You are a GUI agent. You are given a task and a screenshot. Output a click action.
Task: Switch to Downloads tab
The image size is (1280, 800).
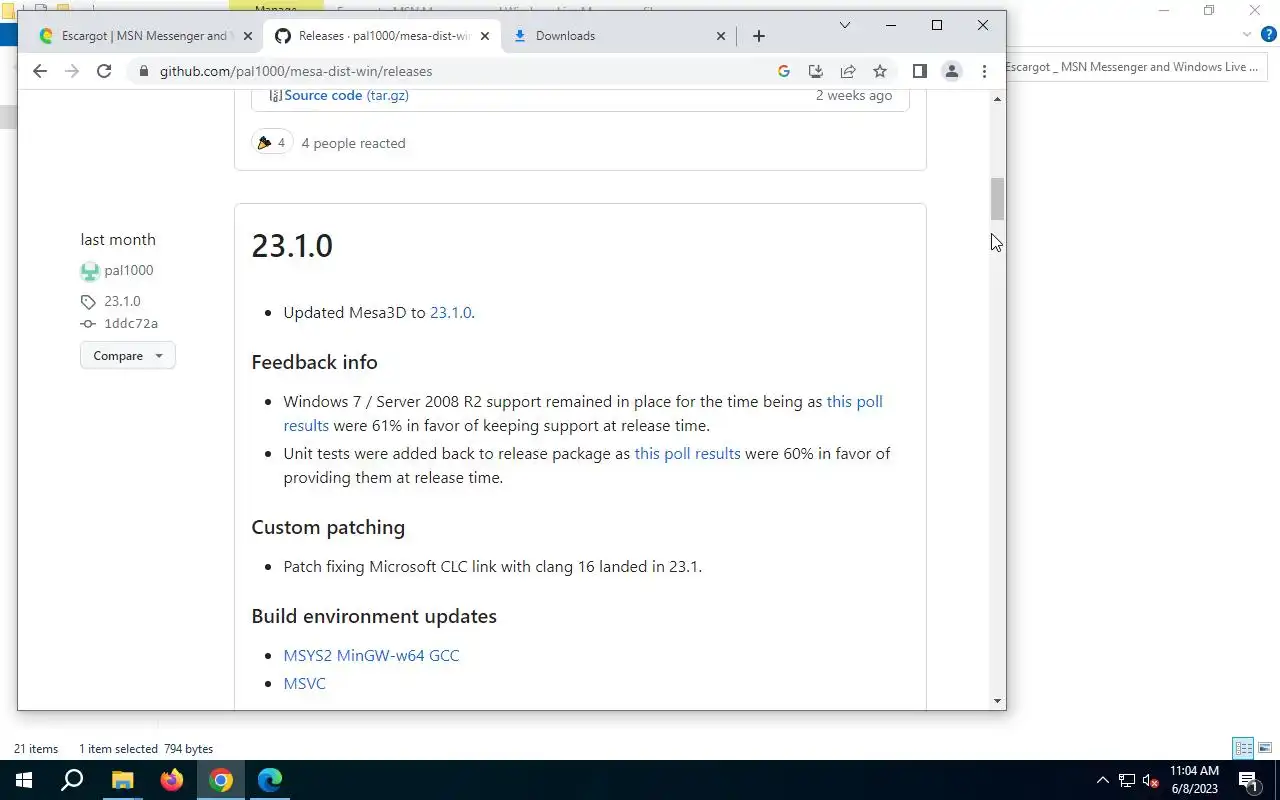[619, 36]
